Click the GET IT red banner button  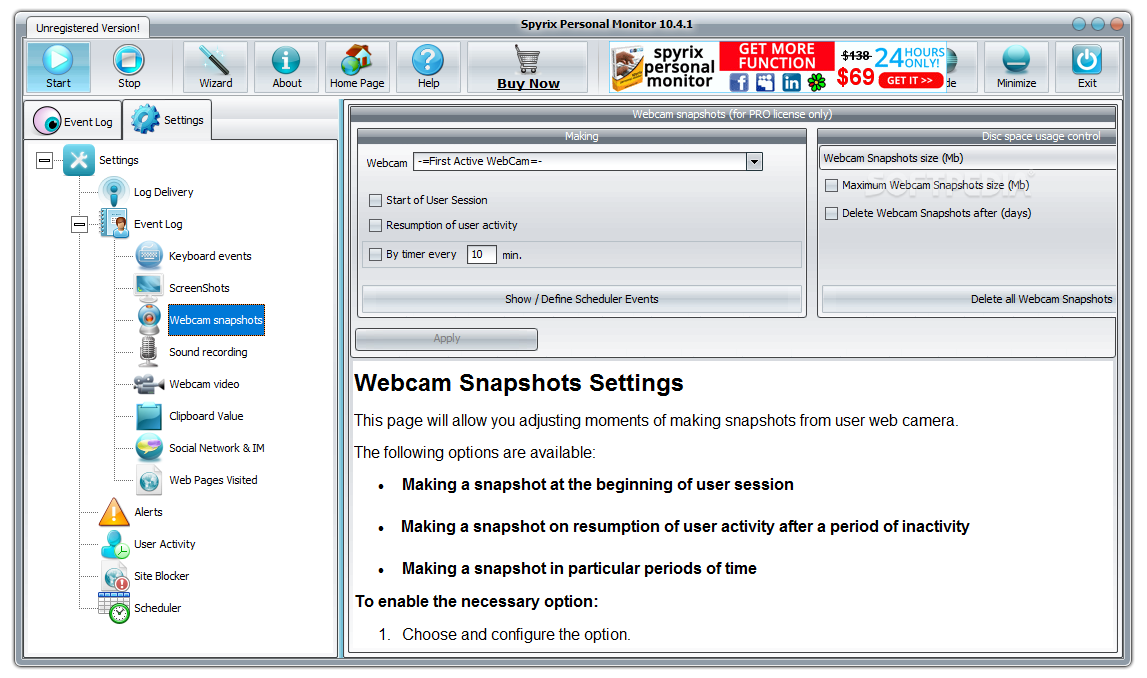(x=910, y=80)
